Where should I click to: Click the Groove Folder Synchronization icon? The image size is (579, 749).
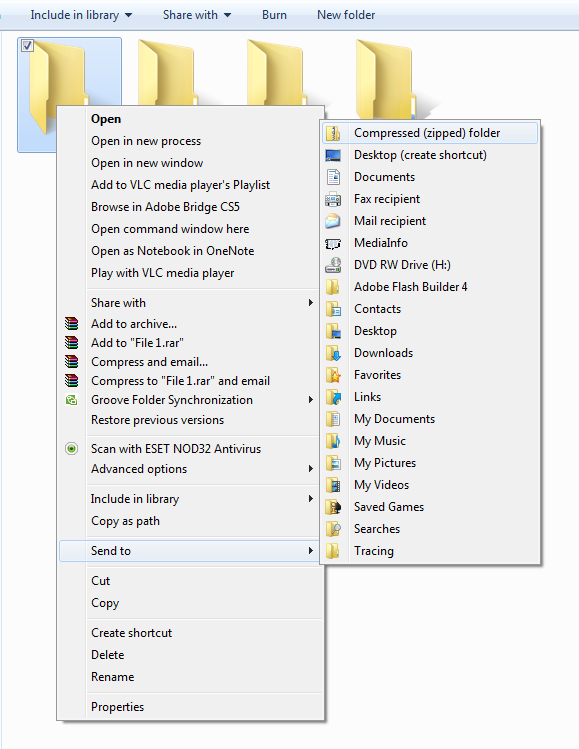(x=71, y=400)
